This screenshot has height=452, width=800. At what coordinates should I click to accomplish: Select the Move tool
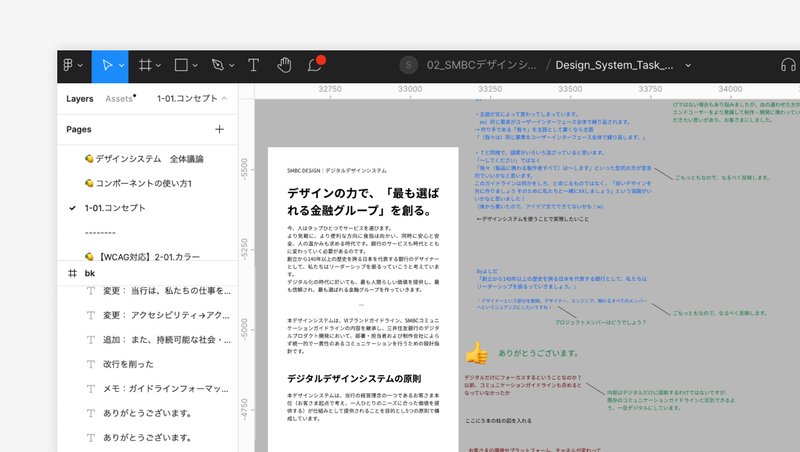(107, 65)
